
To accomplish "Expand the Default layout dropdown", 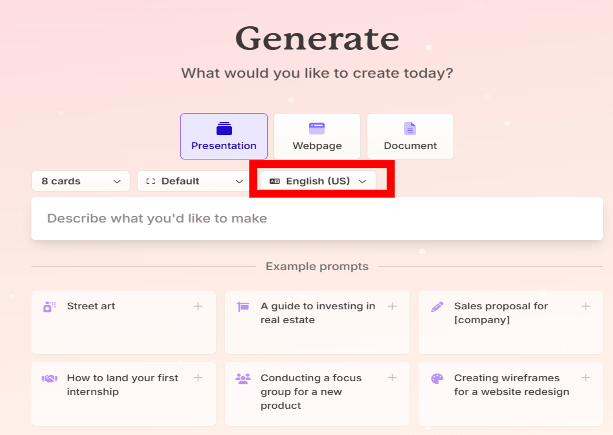I will click(x=194, y=181).
